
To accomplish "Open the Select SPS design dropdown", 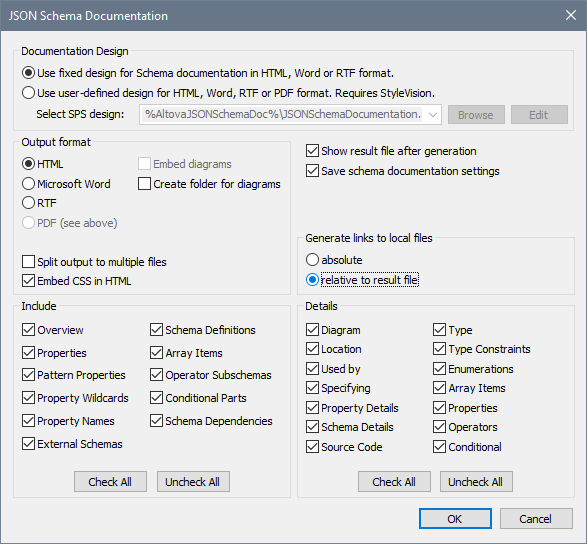I will point(433,115).
